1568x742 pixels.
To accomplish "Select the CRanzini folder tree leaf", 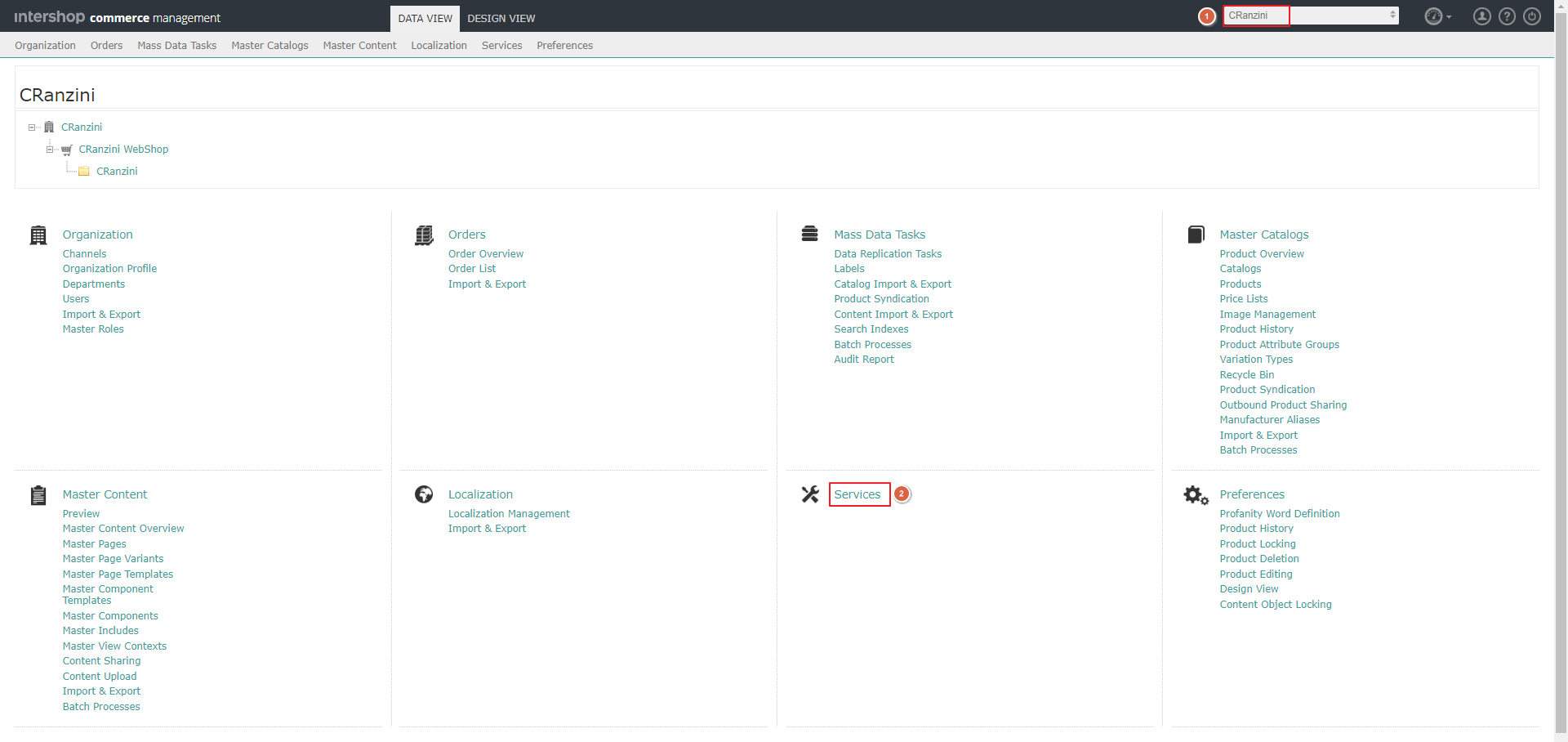I will [117, 172].
